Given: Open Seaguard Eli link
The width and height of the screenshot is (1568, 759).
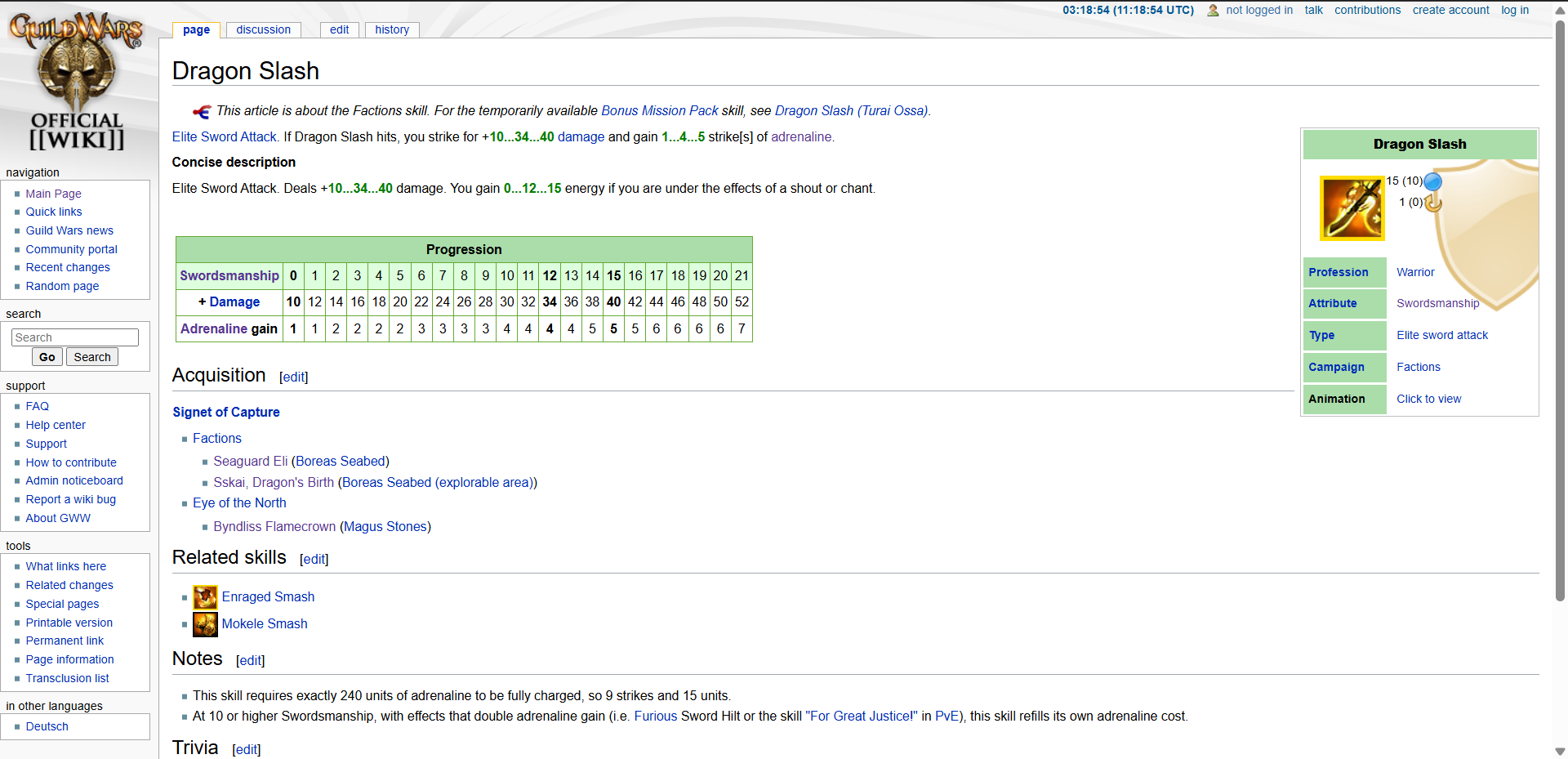Looking at the screenshot, I should click(251, 461).
